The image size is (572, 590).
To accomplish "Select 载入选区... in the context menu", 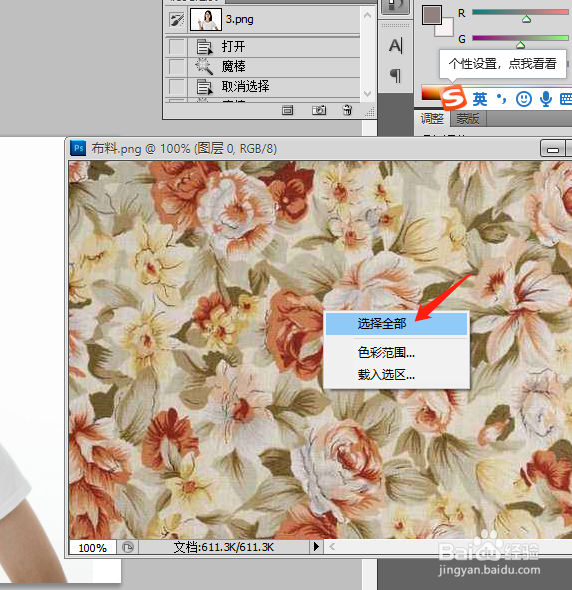I will click(x=396, y=375).
